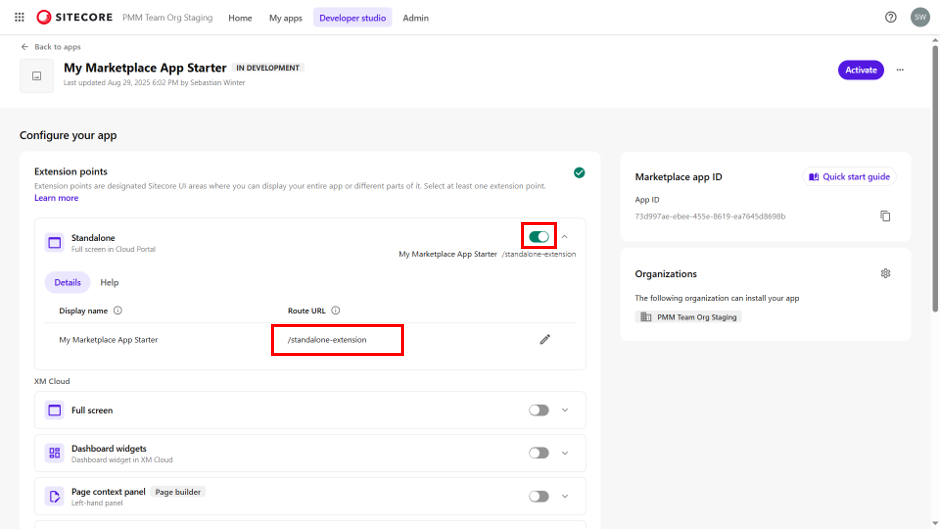Click Display name info icon
Image resolution: width=940 pixels, height=529 pixels.
118,311
